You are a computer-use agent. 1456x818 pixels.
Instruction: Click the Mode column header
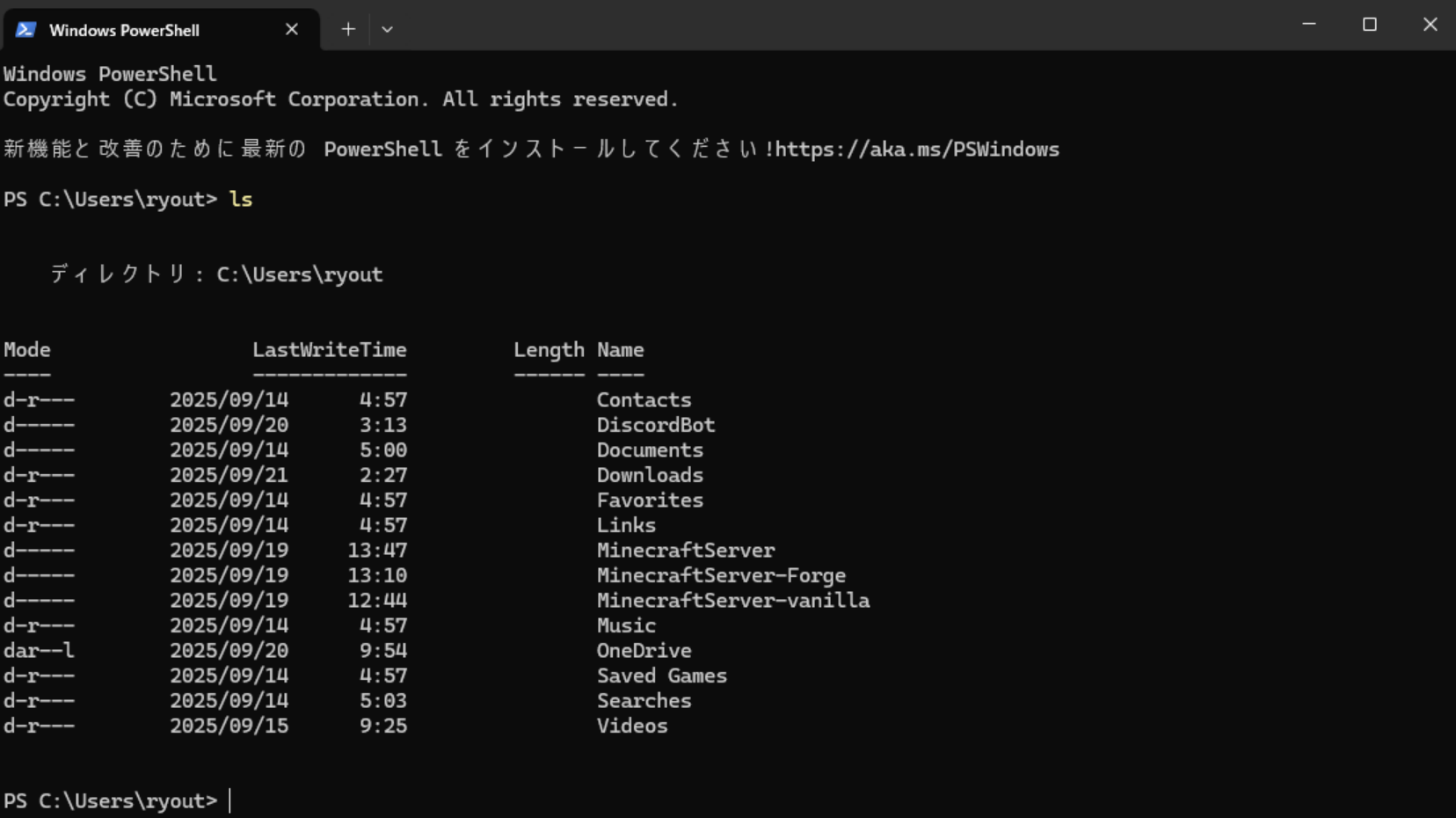(27, 350)
